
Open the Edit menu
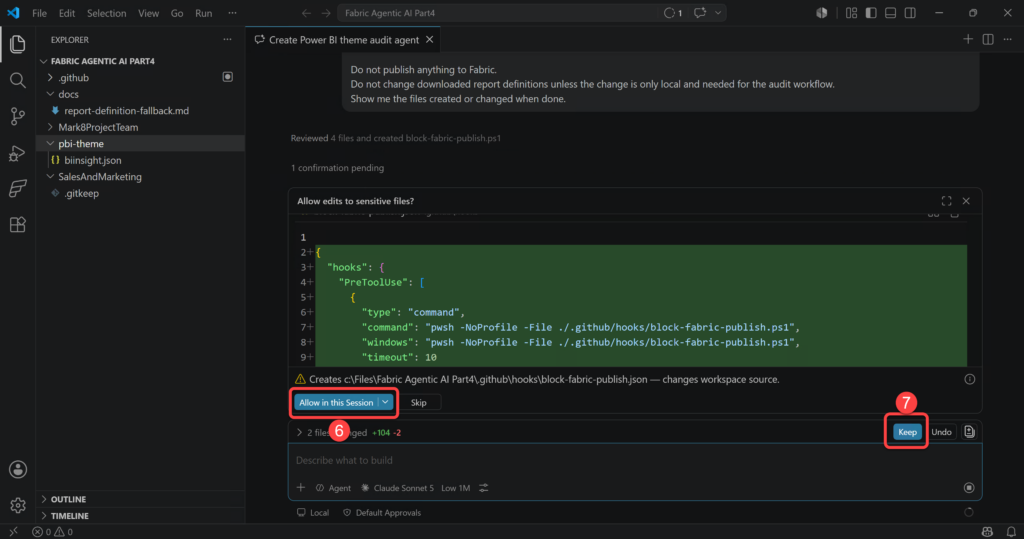click(67, 13)
